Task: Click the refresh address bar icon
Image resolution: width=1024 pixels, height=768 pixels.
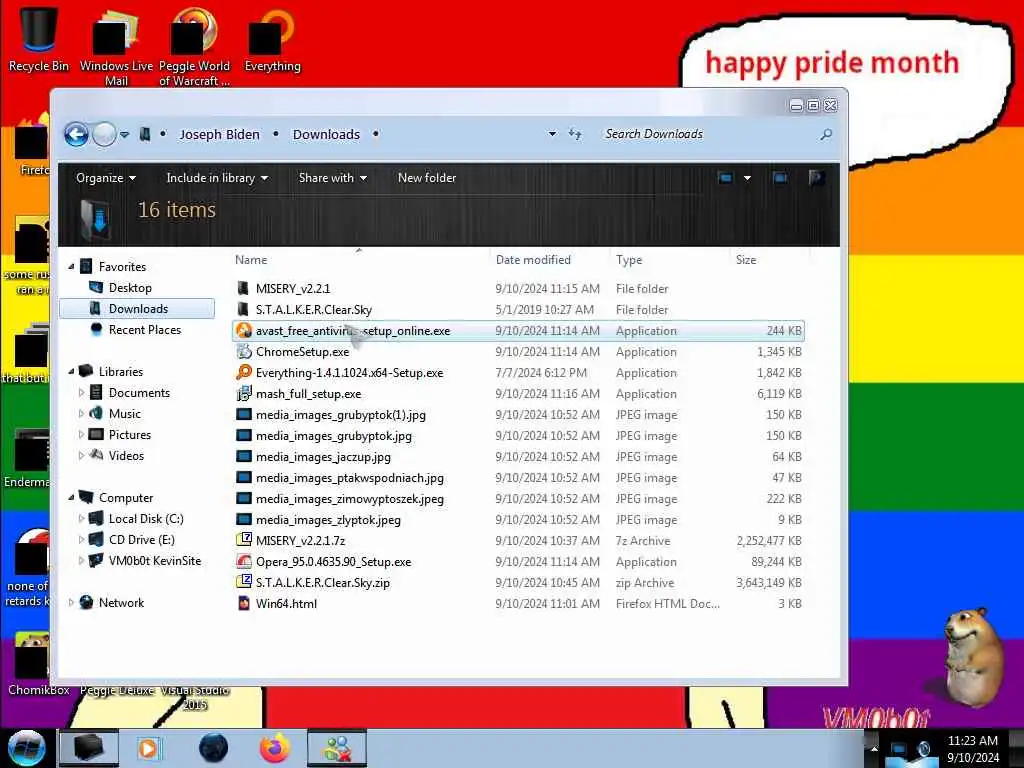Action: pyautogui.click(x=575, y=134)
